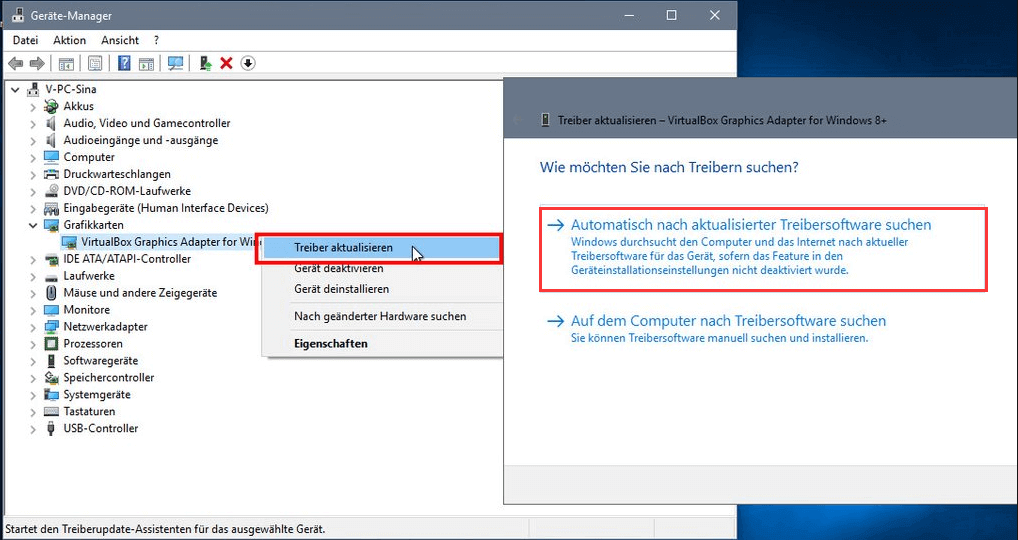Expand the Laufwerke category
Screen dimensions: 1018x540
32,276
